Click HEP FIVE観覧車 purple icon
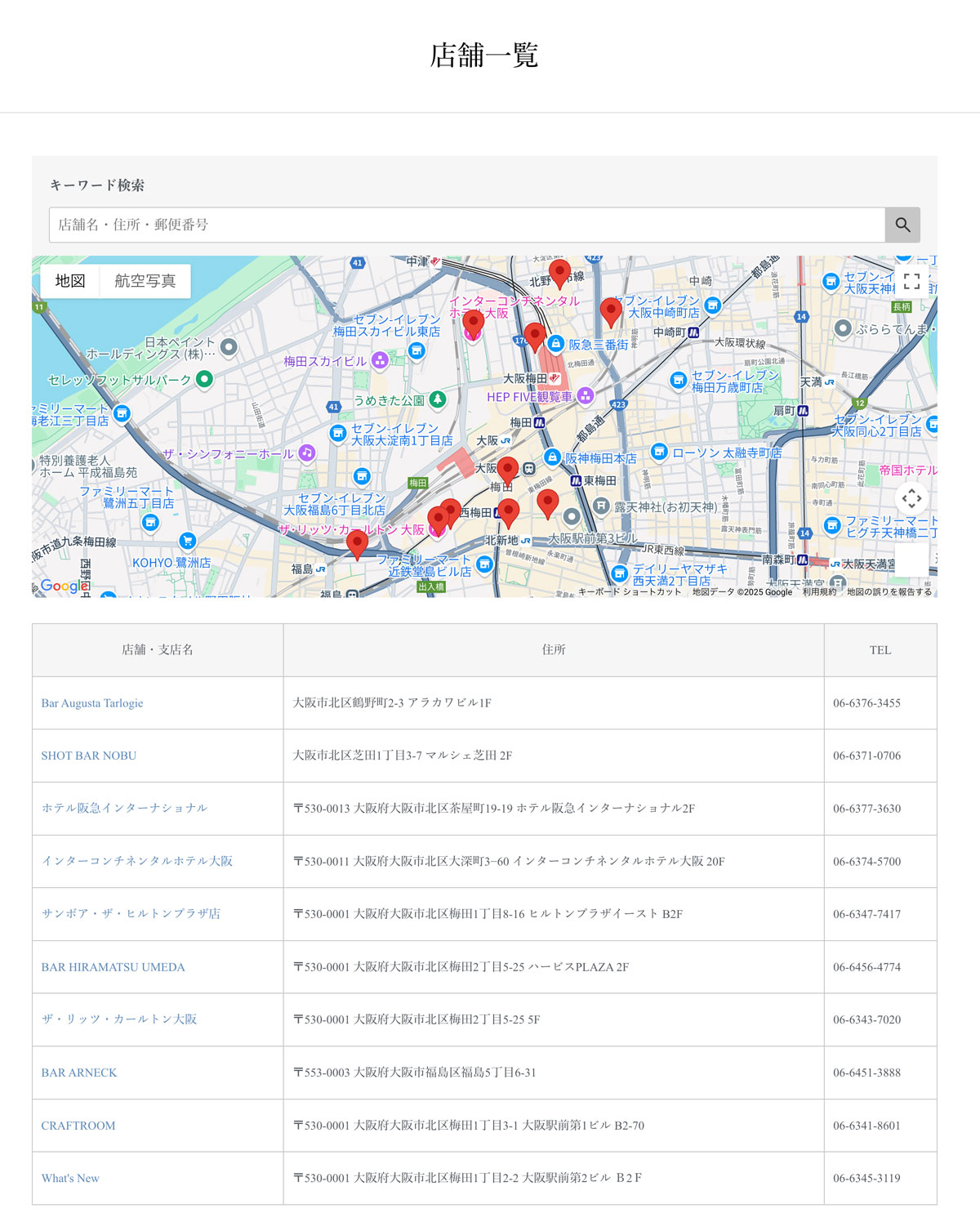 [x=585, y=396]
